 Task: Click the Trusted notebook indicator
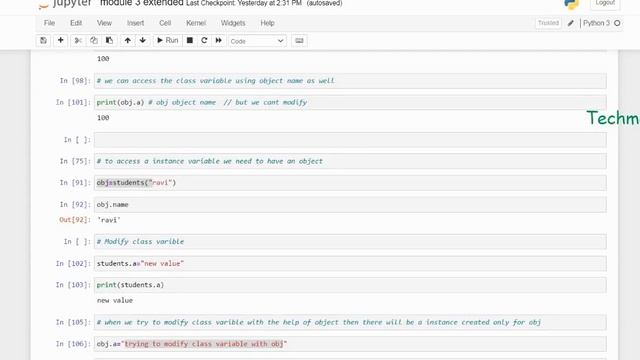point(548,23)
